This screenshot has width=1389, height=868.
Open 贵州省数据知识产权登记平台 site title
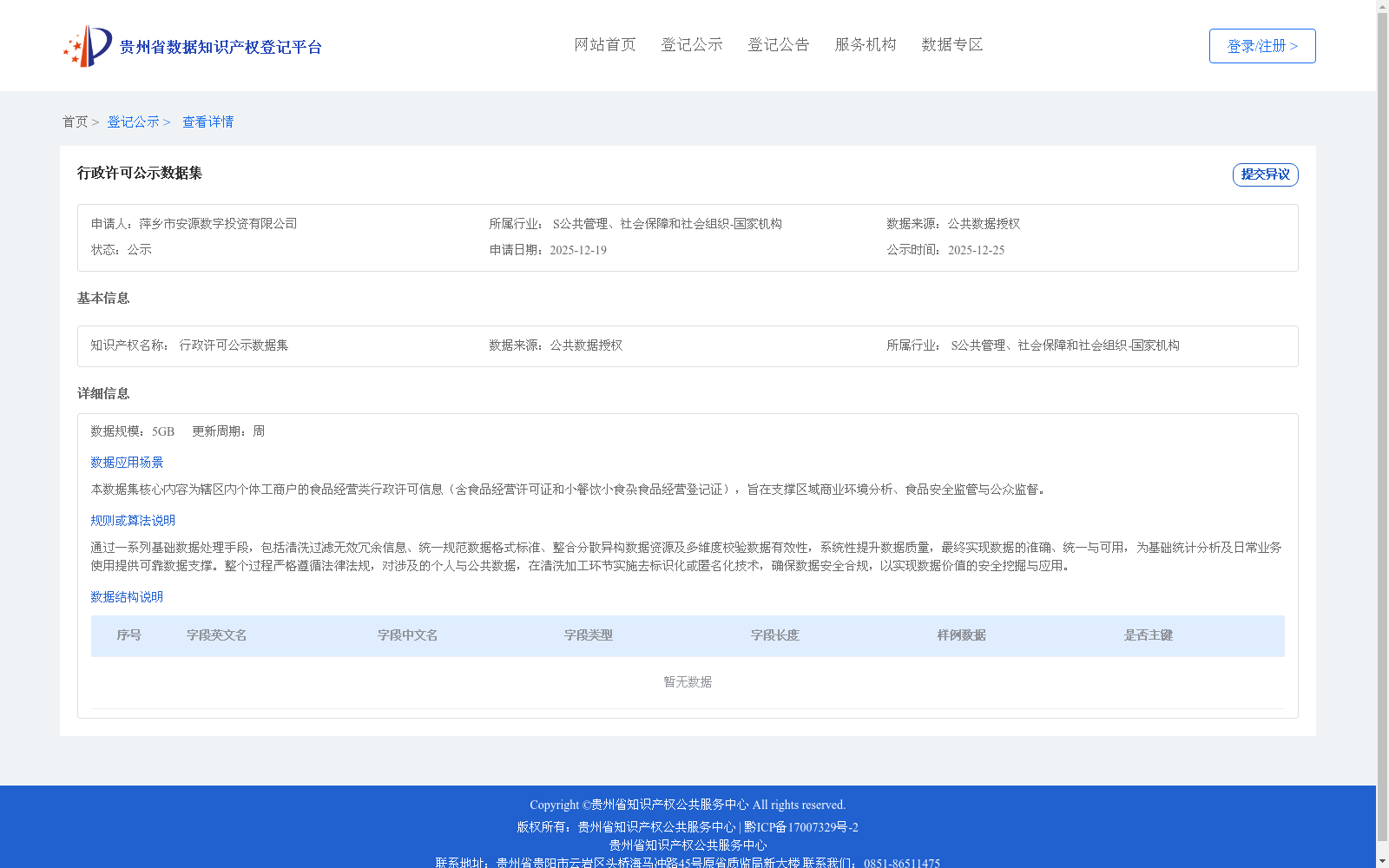coord(221,47)
